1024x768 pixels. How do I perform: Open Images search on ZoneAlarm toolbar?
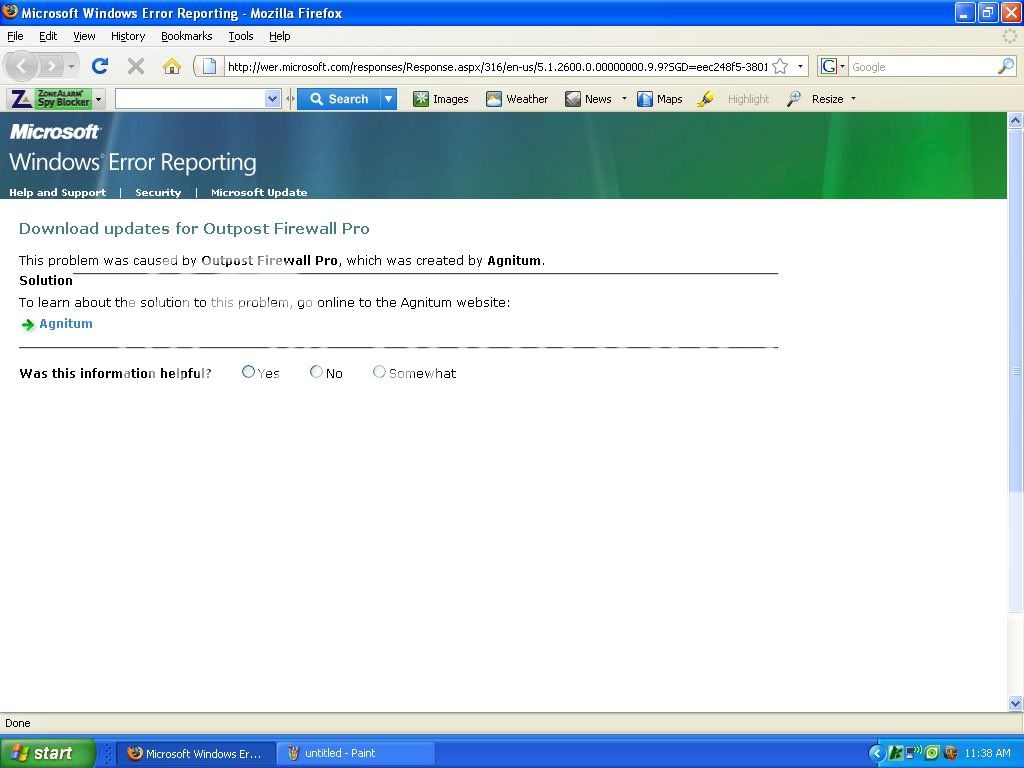(x=441, y=99)
